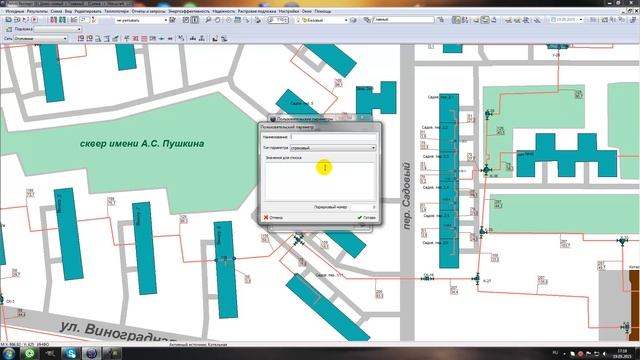Open the Отчеты и запросы menu

148,11
